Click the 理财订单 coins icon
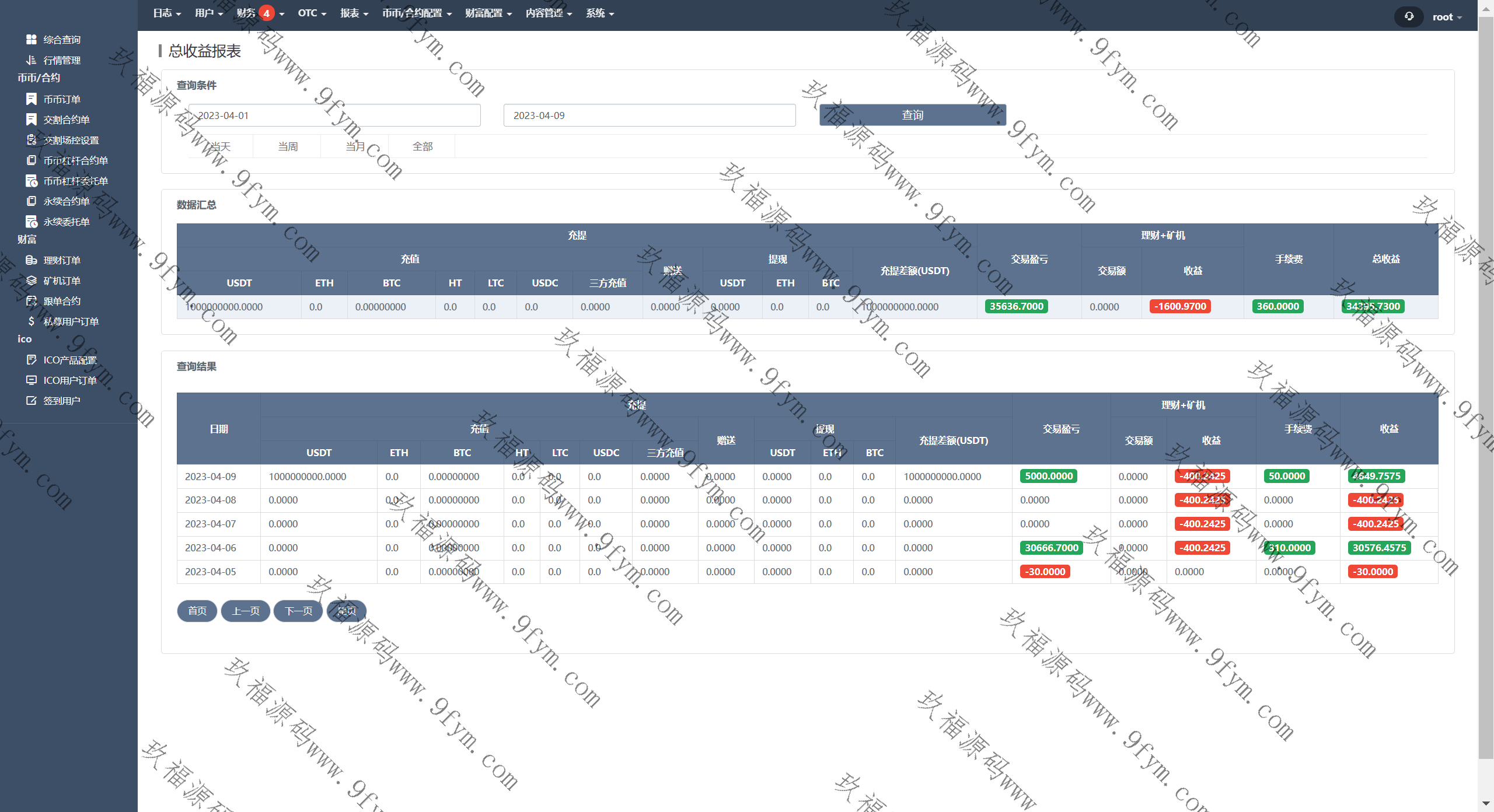This screenshot has height=812, width=1494. [32, 260]
